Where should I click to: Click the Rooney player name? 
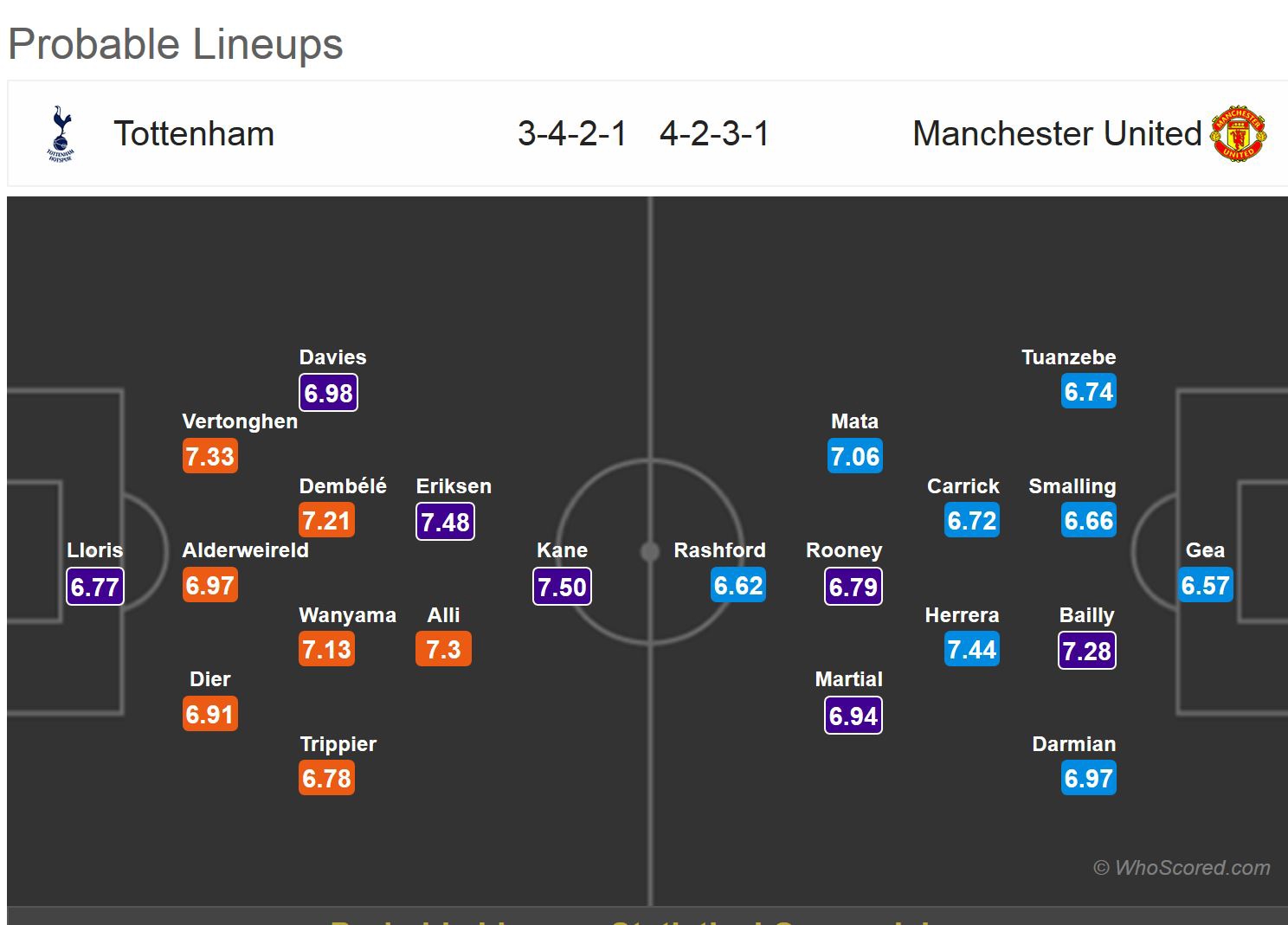pyautogui.click(x=844, y=550)
